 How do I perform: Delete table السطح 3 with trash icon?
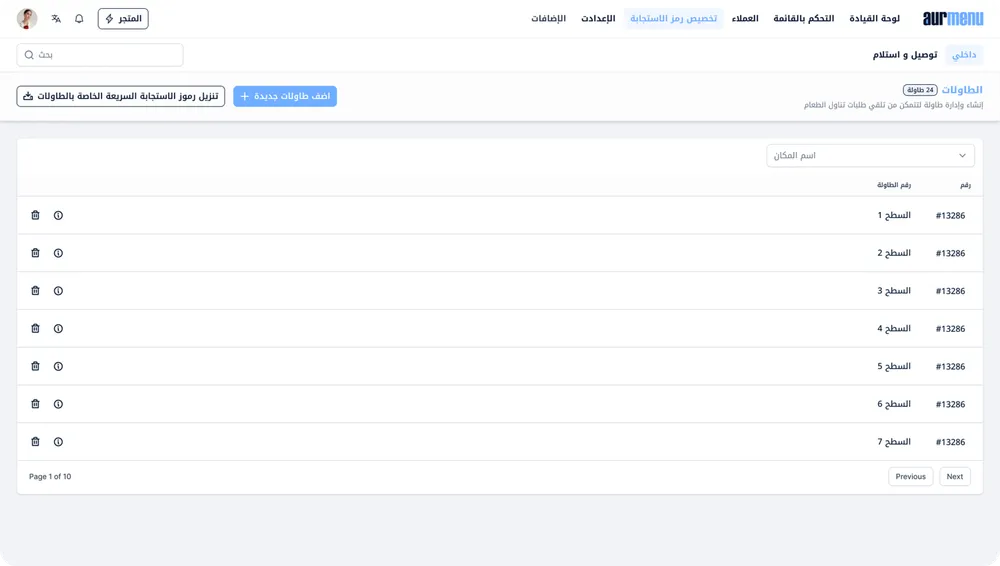(x=36, y=291)
